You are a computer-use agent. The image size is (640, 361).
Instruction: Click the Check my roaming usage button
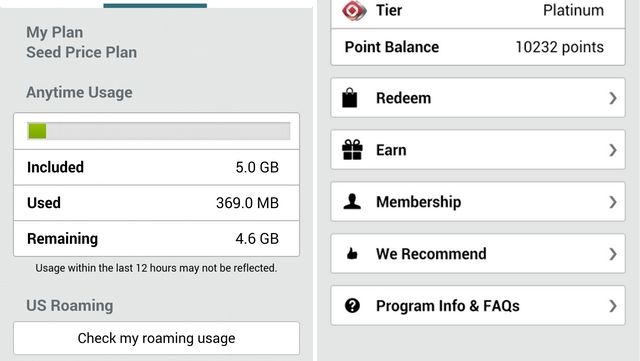pyautogui.click(x=156, y=338)
